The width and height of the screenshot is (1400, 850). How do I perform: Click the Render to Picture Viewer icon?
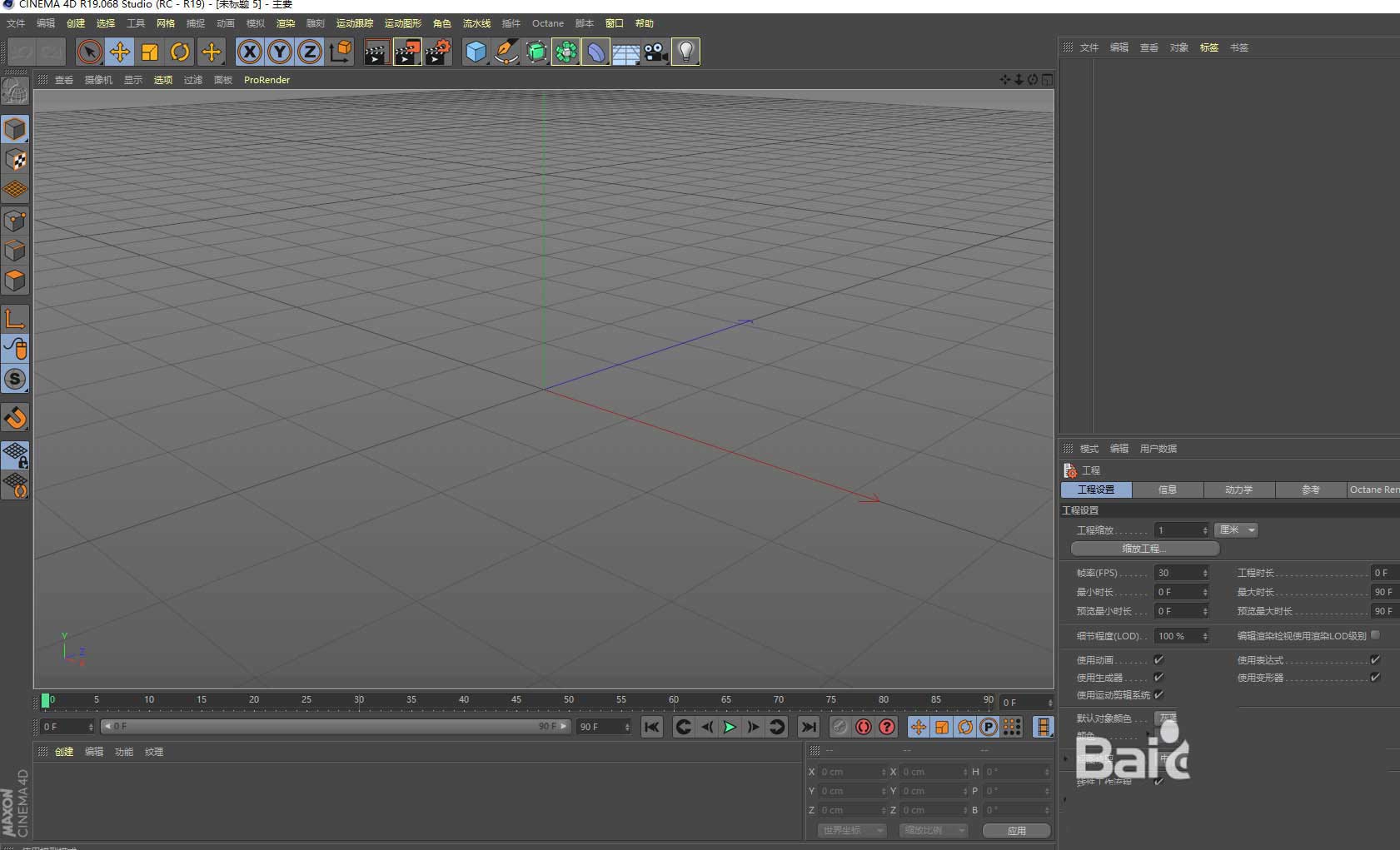(x=406, y=52)
